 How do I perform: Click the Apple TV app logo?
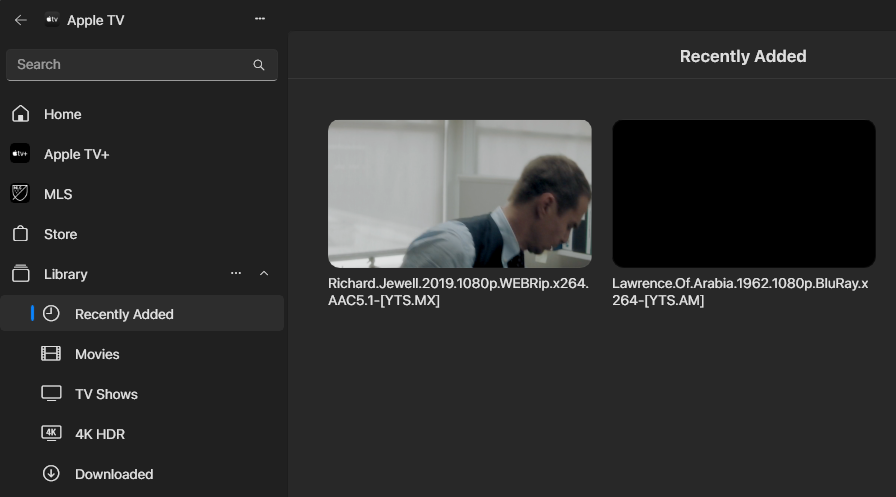coord(52,20)
